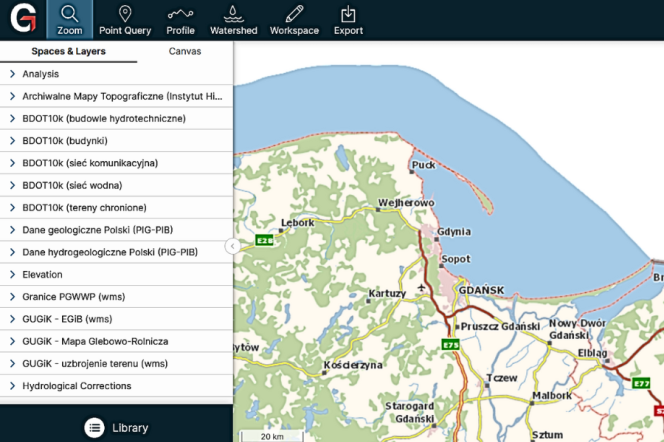Select the Zoom tool
The image size is (664, 442).
coord(69,20)
